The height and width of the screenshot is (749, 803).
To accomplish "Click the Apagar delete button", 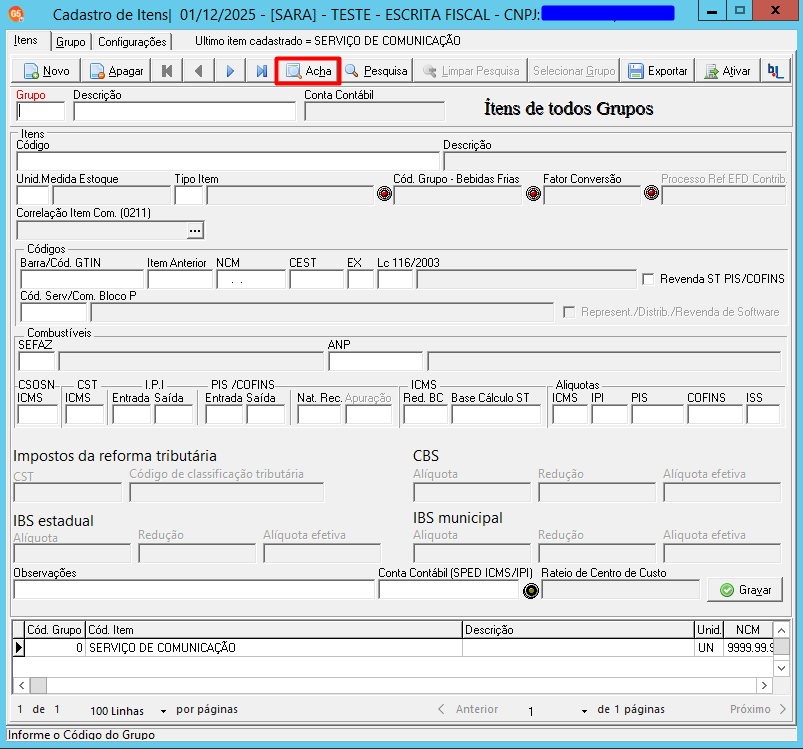I will 116,71.
